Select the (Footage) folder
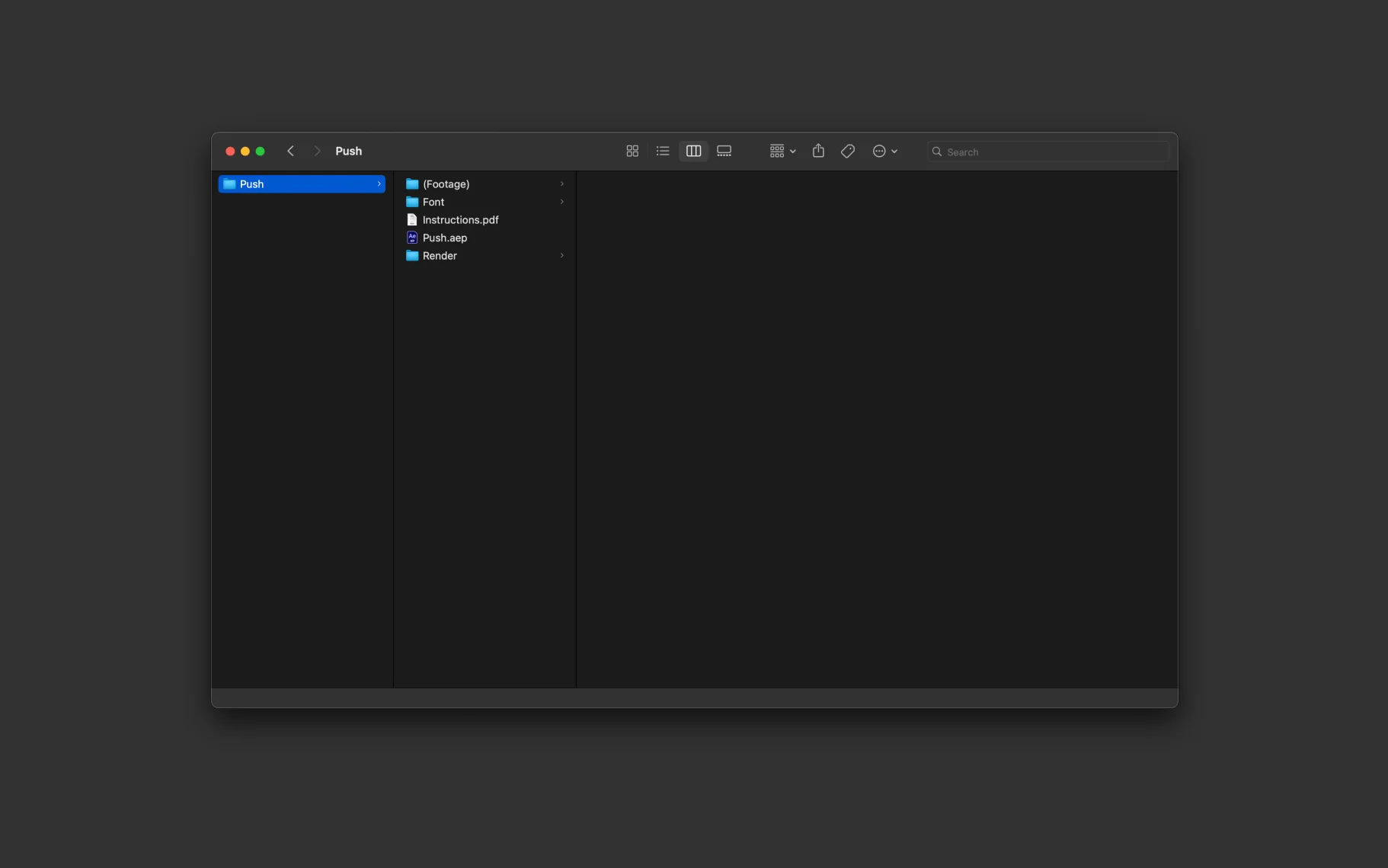This screenshot has width=1388, height=868. click(485, 183)
